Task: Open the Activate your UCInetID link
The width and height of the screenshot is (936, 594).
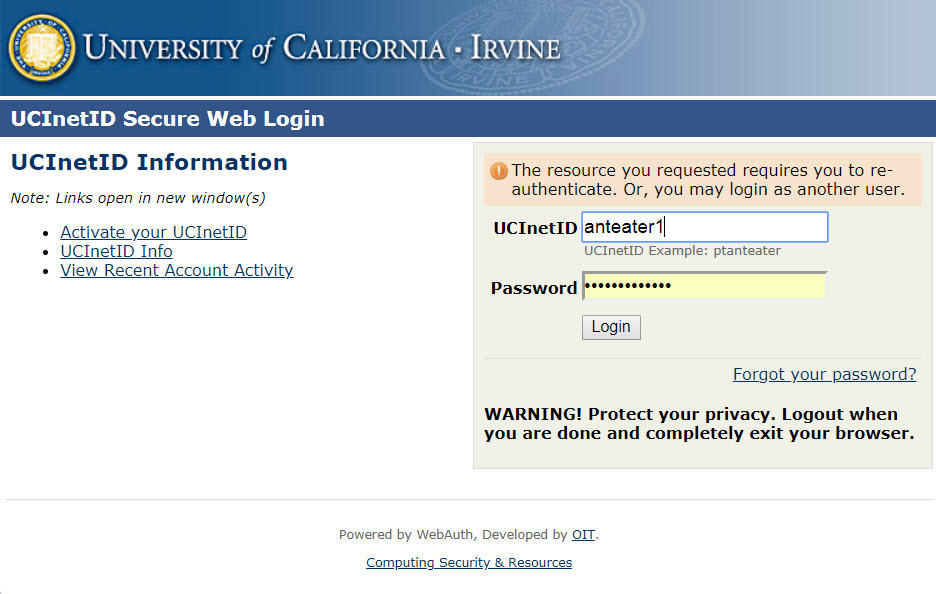Action: pyautogui.click(x=153, y=232)
